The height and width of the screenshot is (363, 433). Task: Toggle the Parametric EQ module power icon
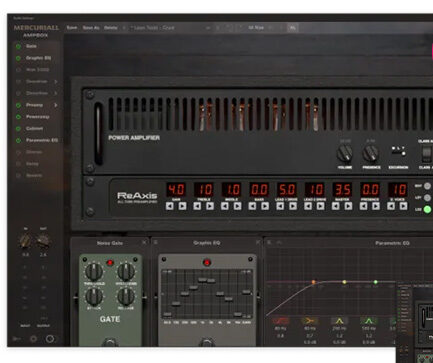tap(18, 140)
